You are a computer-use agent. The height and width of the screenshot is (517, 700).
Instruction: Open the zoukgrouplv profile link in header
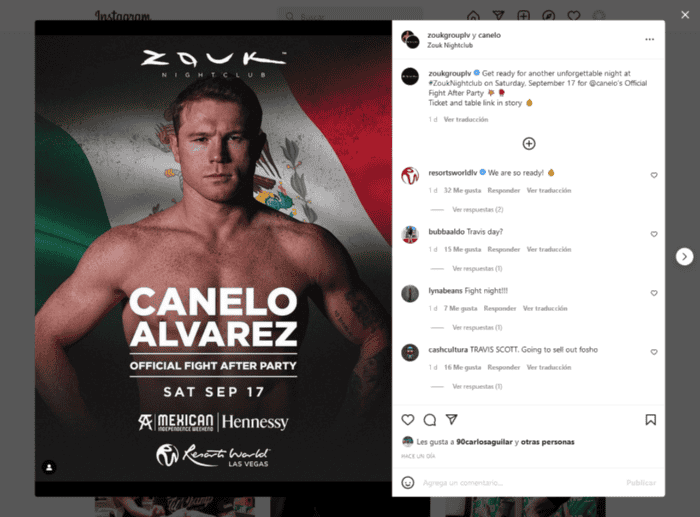(449, 35)
